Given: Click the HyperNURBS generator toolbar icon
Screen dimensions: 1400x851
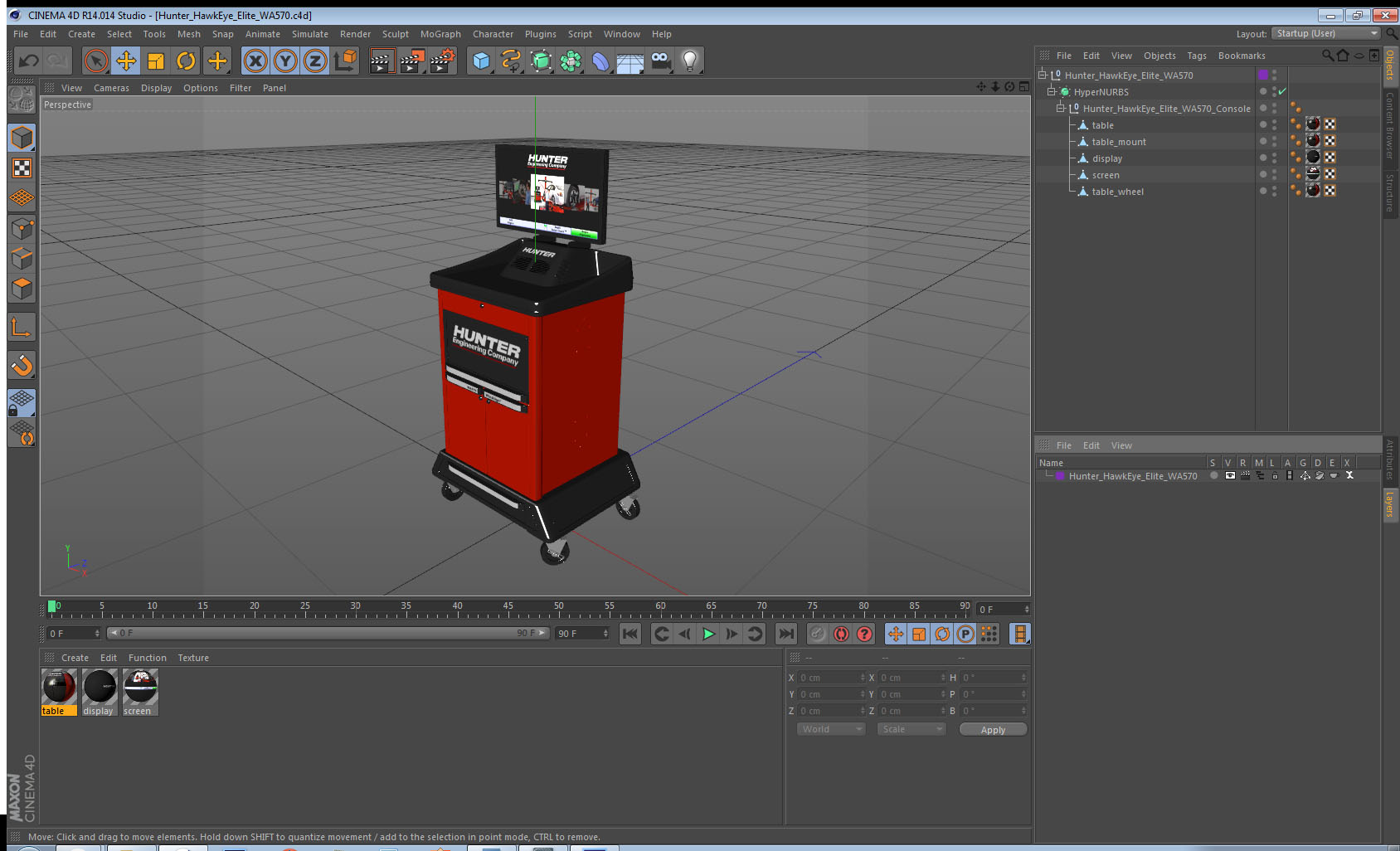Looking at the screenshot, I should click(x=541, y=61).
